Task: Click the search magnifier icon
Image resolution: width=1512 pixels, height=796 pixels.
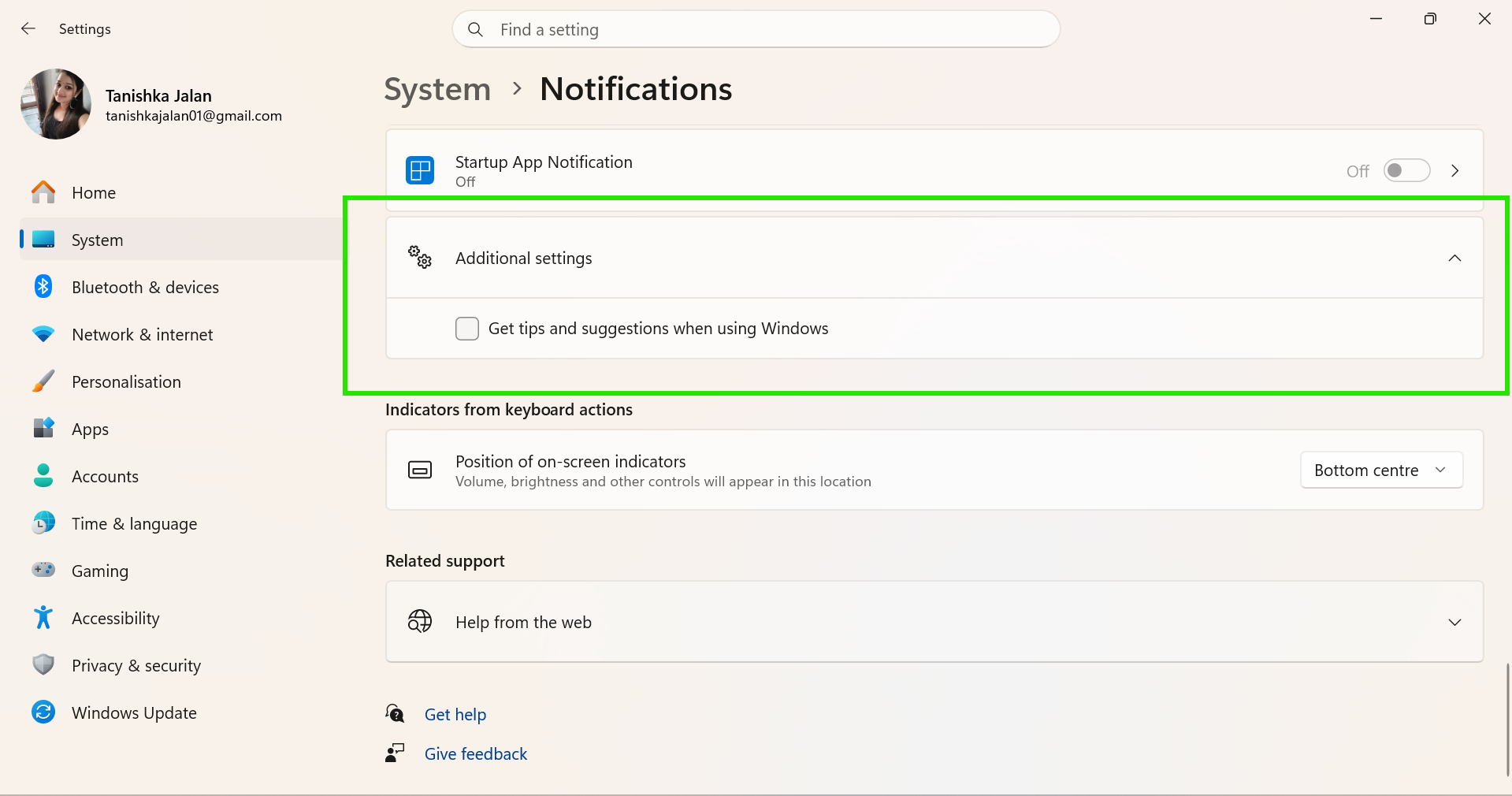Action: (x=475, y=30)
